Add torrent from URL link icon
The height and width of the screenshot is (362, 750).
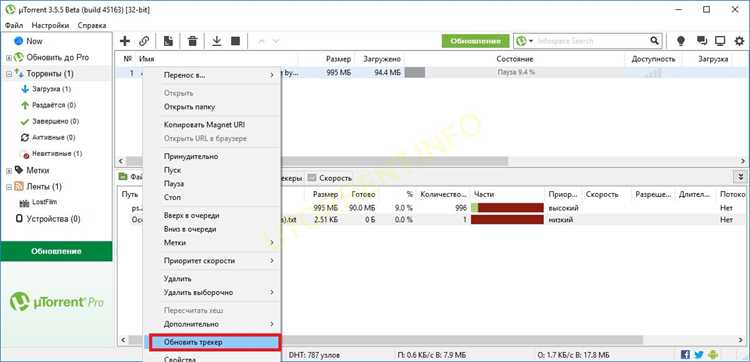point(144,41)
